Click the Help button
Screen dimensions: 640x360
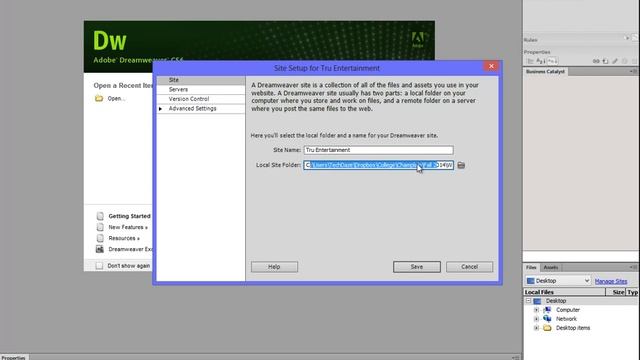[x=274, y=267]
